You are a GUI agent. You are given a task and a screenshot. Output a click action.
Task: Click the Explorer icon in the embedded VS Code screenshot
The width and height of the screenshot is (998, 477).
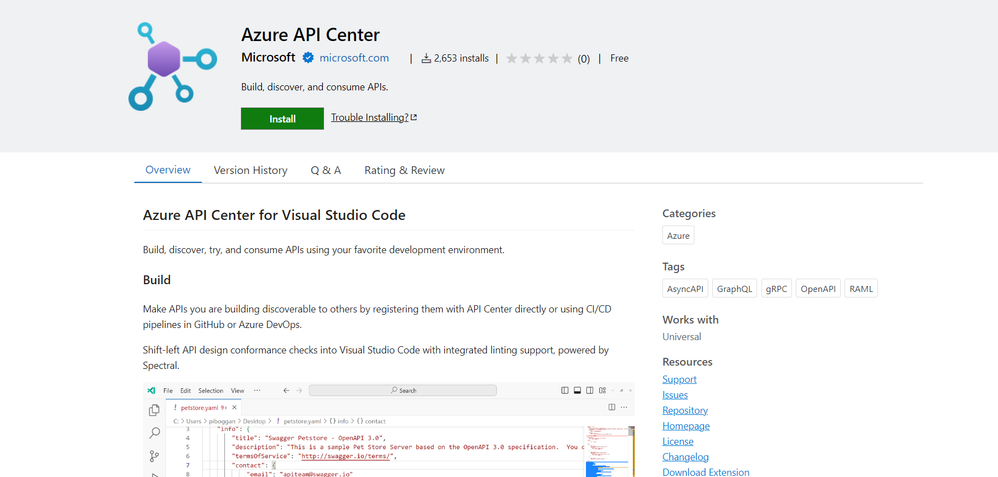click(x=154, y=410)
